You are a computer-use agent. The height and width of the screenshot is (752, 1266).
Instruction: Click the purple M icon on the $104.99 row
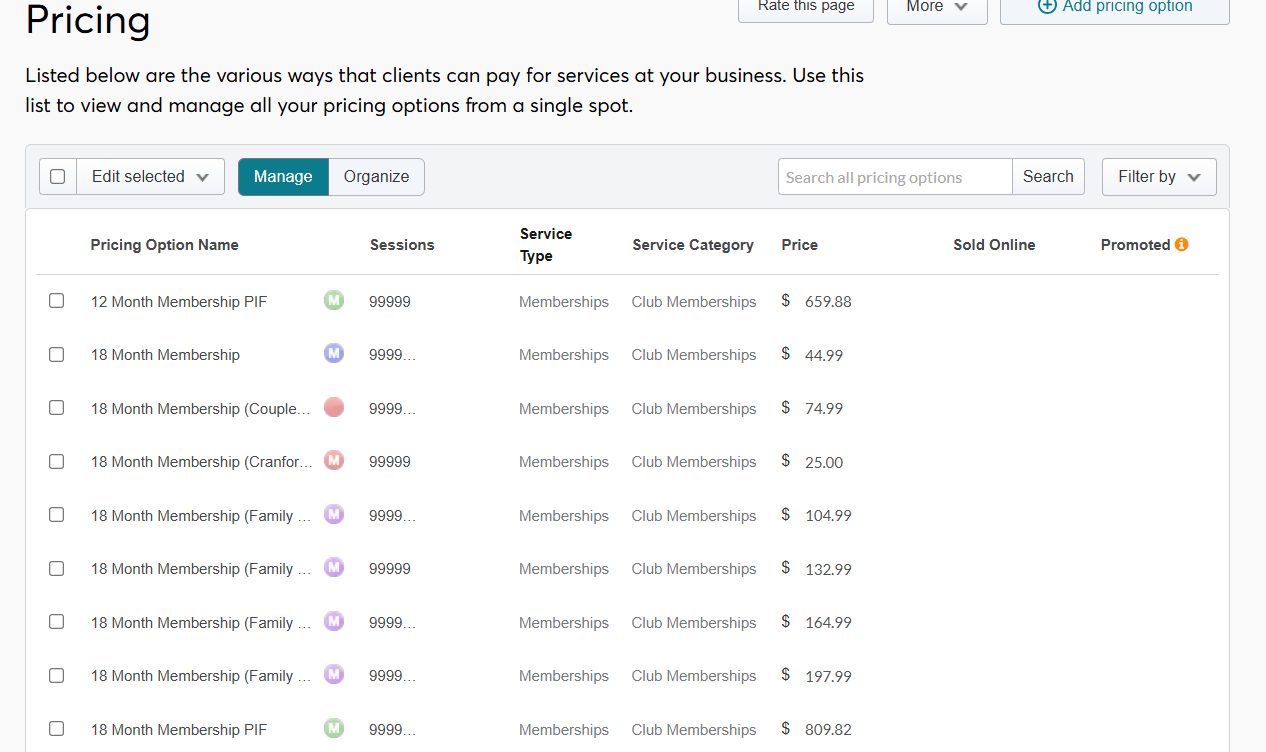click(334, 514)
